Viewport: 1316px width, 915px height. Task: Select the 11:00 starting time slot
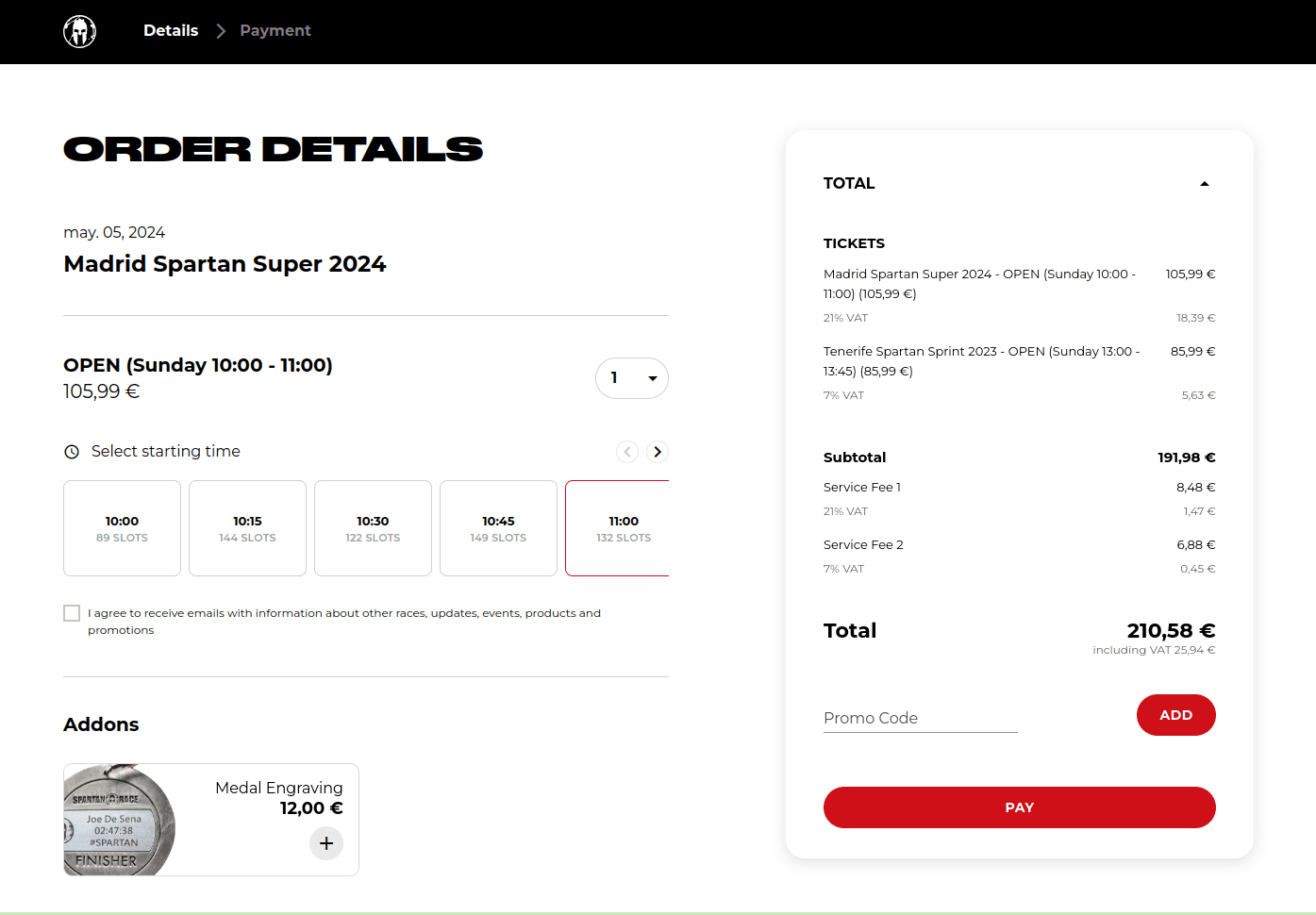click(x=617, y=528)
